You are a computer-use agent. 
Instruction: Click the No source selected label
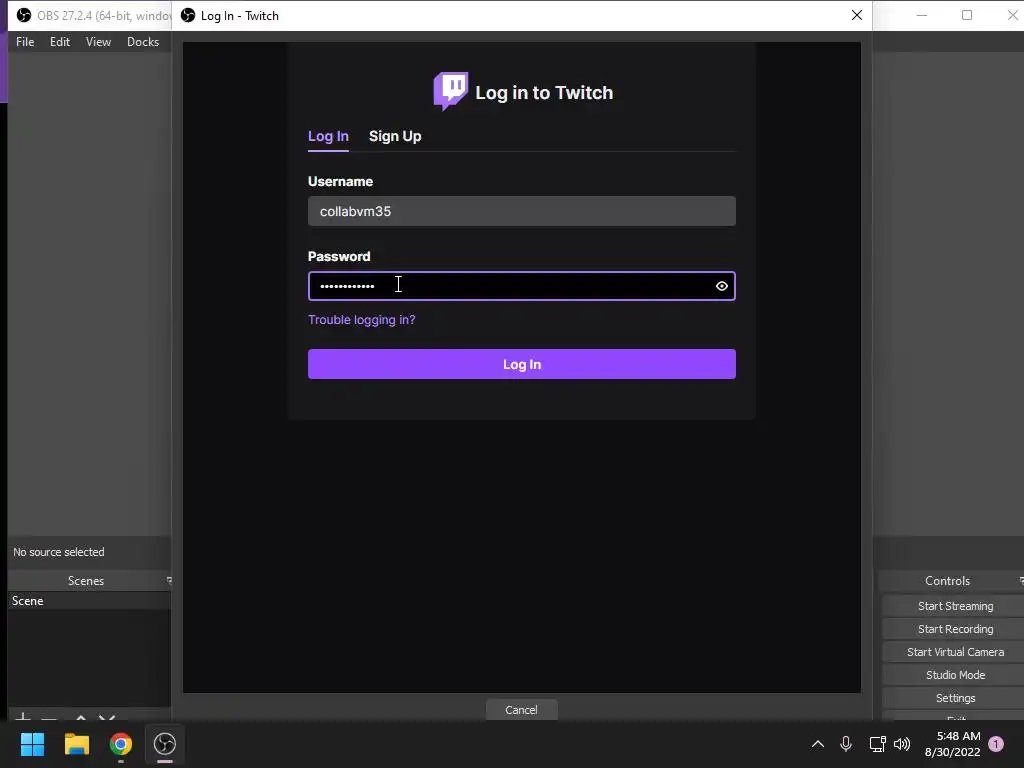tap(59, 552)
